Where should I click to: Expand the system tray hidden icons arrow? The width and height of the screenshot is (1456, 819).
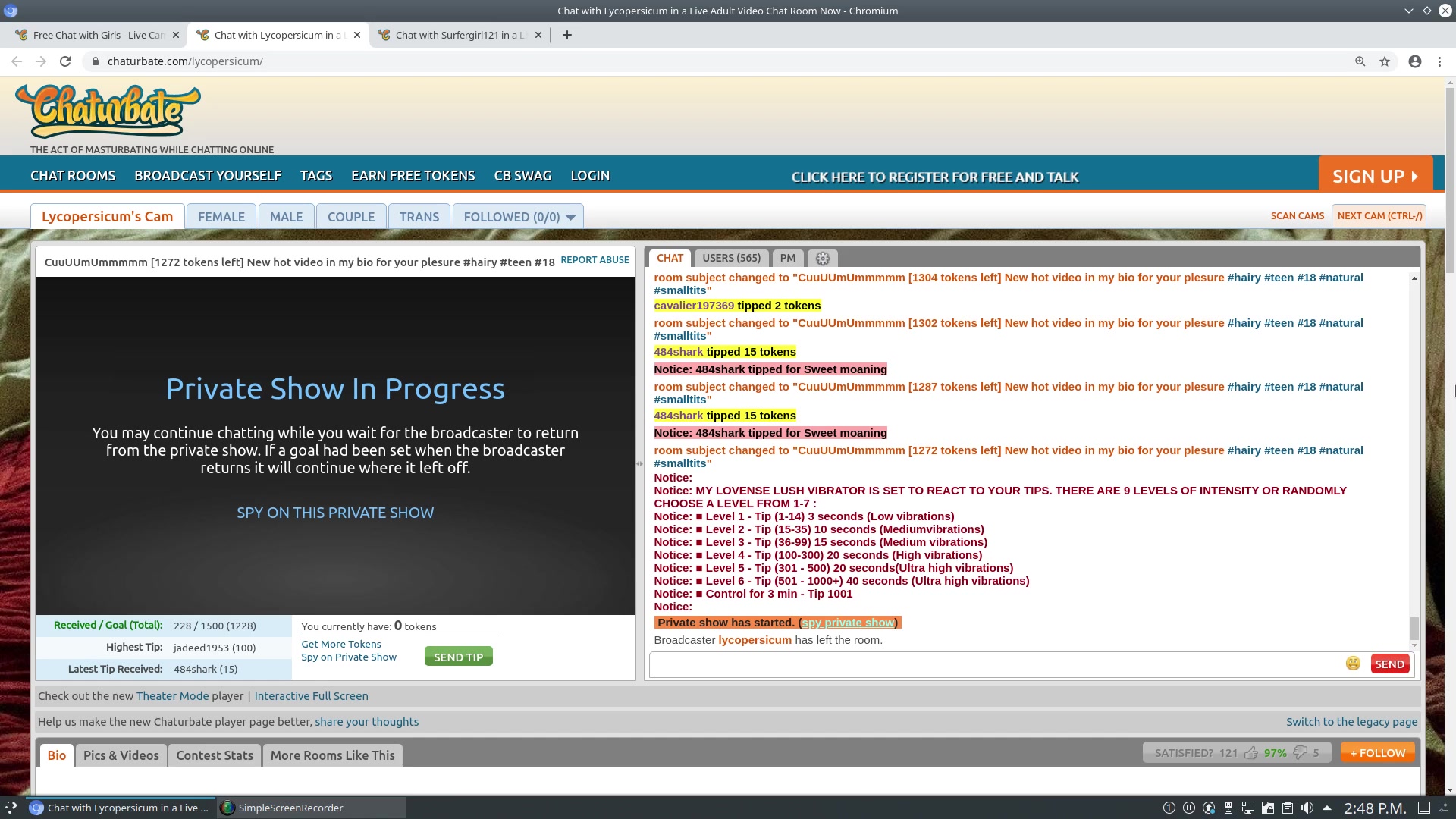point(1326,808)
